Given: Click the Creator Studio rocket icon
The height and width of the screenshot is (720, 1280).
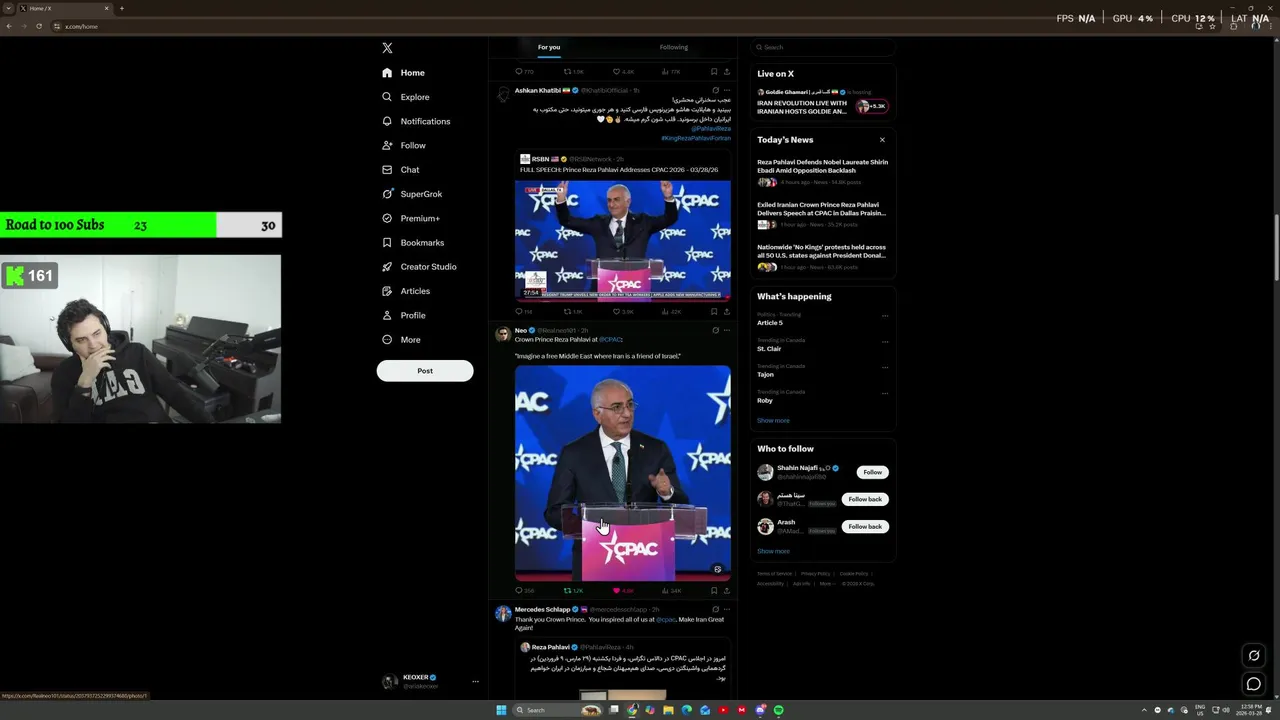Looking at the screenshot, I should click(x=387, y=267).
